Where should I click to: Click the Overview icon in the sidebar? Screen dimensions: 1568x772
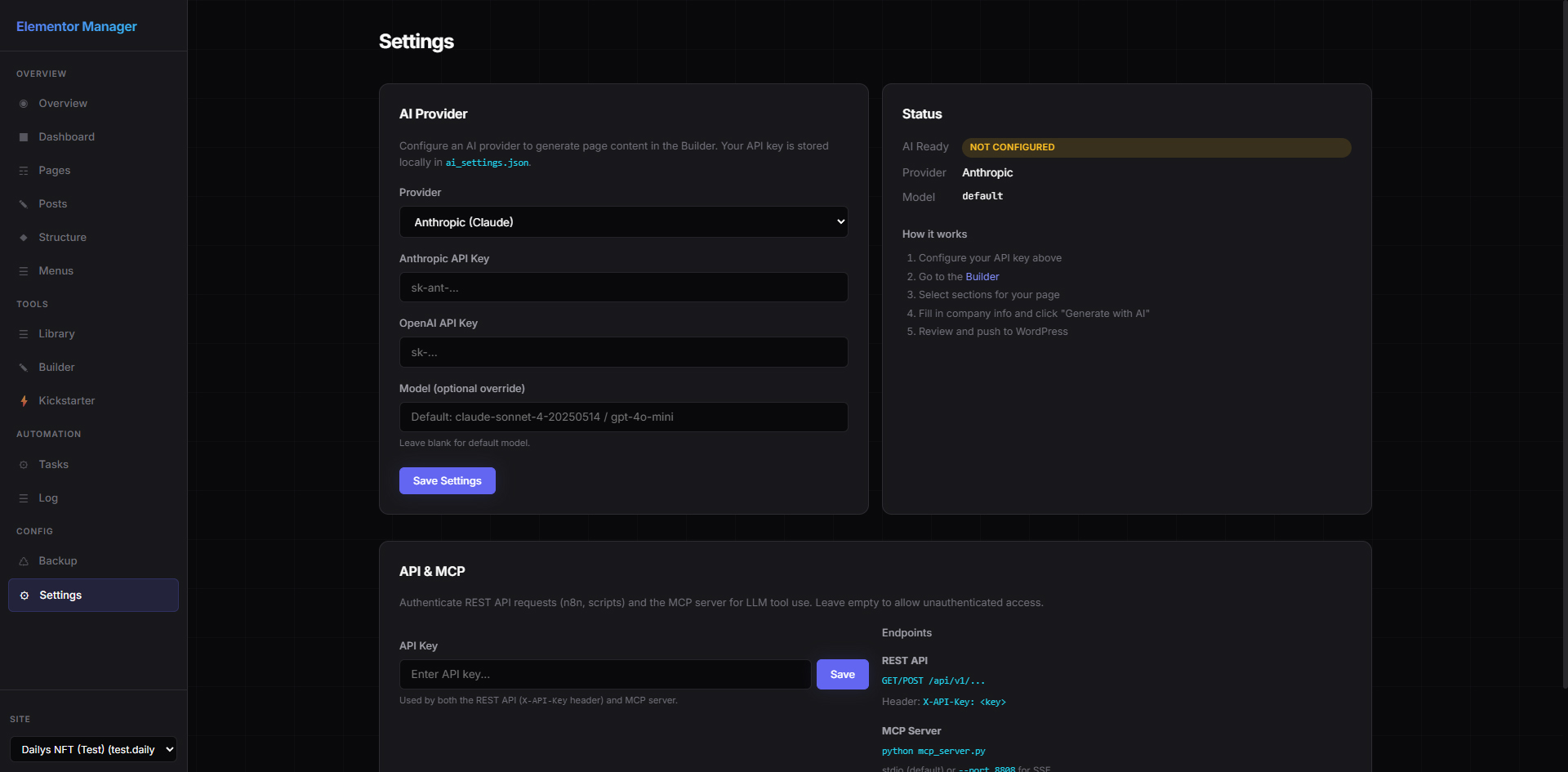(x=24, y=104)
